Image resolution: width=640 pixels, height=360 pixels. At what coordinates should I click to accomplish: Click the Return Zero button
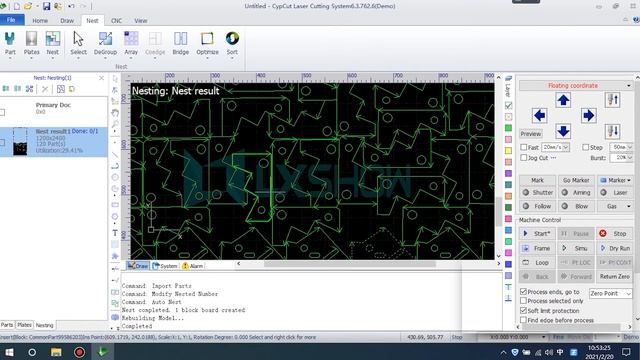tap(615, 276)
